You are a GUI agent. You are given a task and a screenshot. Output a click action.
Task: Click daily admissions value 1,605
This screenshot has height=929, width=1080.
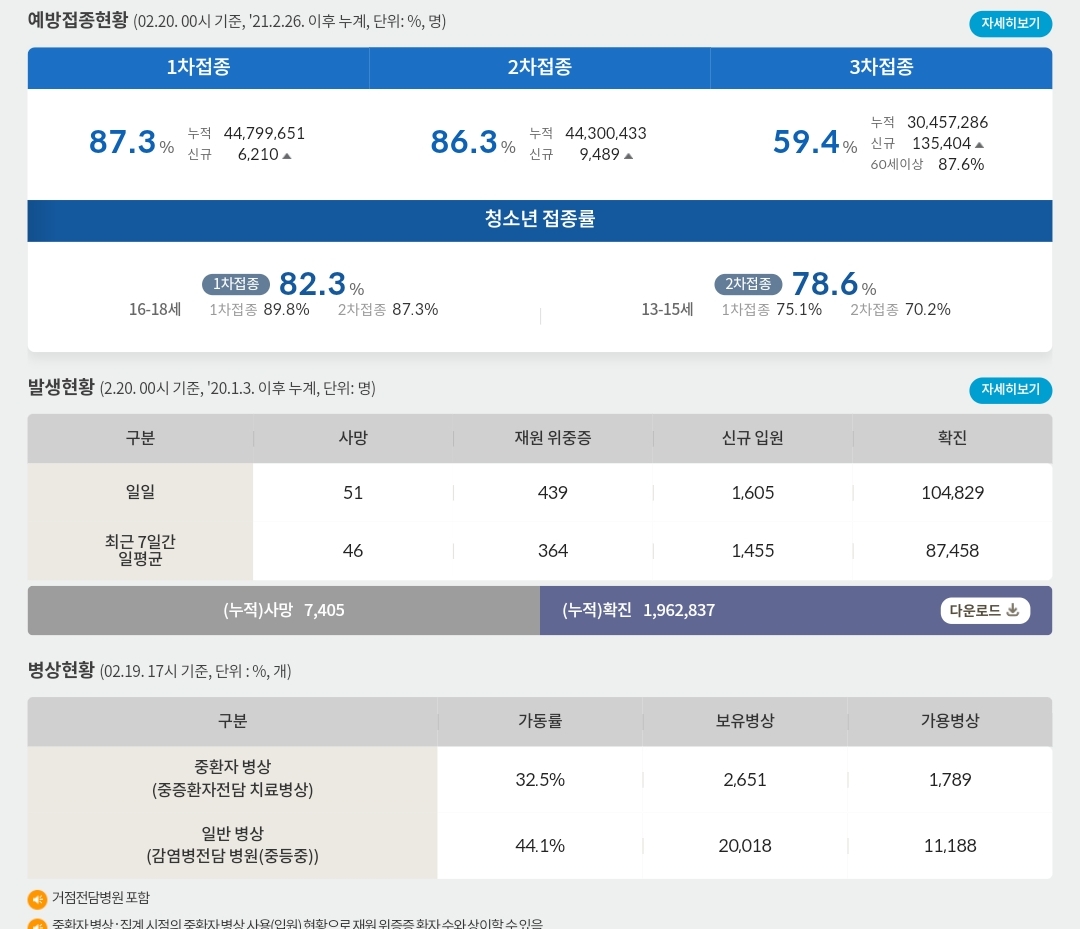point(753,492)
